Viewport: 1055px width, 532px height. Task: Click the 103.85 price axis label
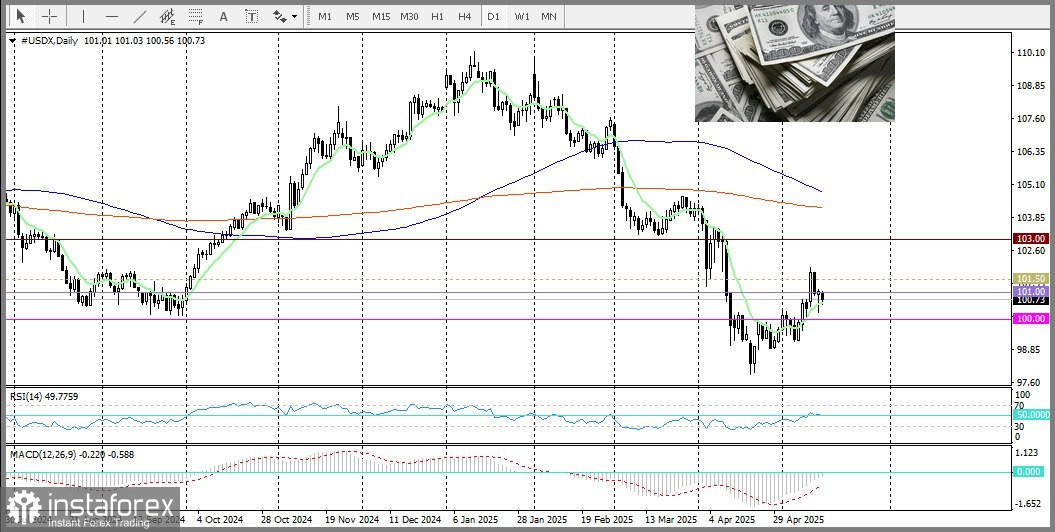1031,218
